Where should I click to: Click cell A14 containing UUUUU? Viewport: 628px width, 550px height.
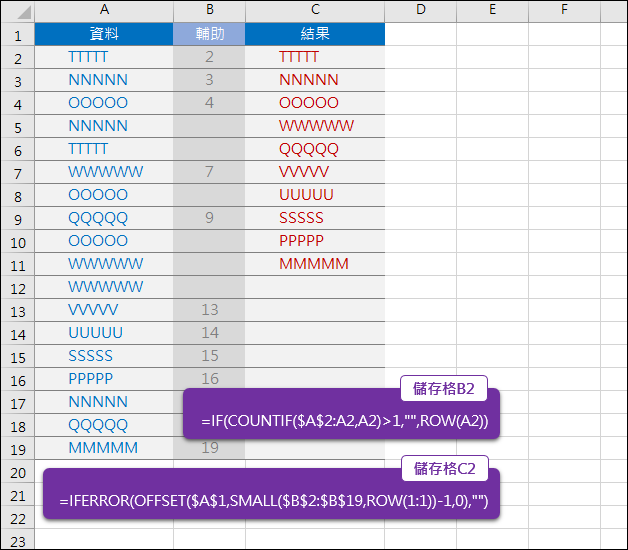[x=104, y=333]
